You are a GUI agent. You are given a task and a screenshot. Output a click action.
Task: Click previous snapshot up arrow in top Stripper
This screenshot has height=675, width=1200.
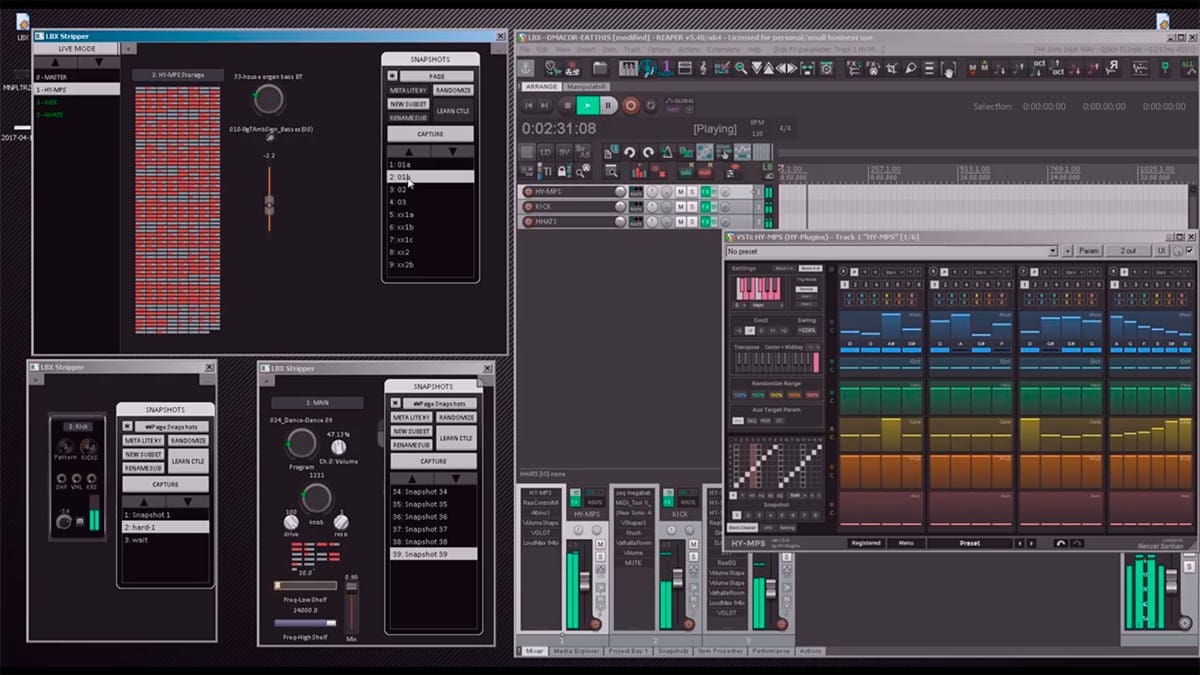pyautogui.click(x=409, y=151)
